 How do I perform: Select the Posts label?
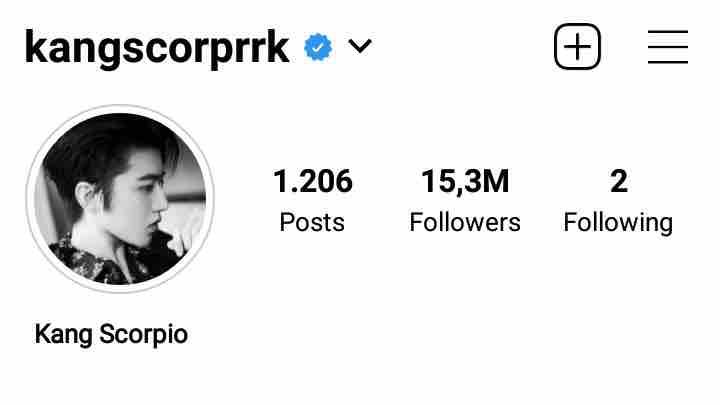point(312,223)
